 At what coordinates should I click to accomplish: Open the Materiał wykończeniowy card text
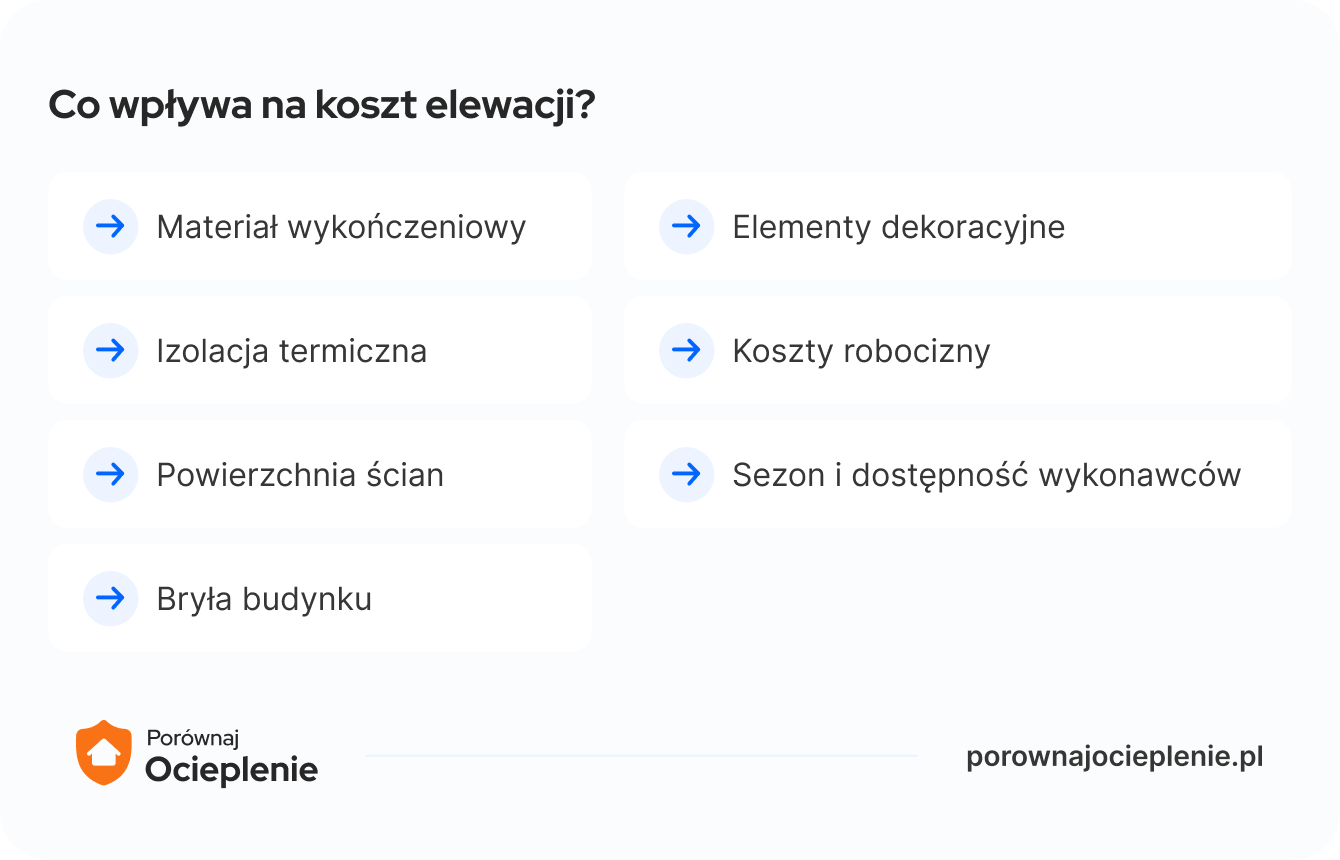tap(341, 228)
